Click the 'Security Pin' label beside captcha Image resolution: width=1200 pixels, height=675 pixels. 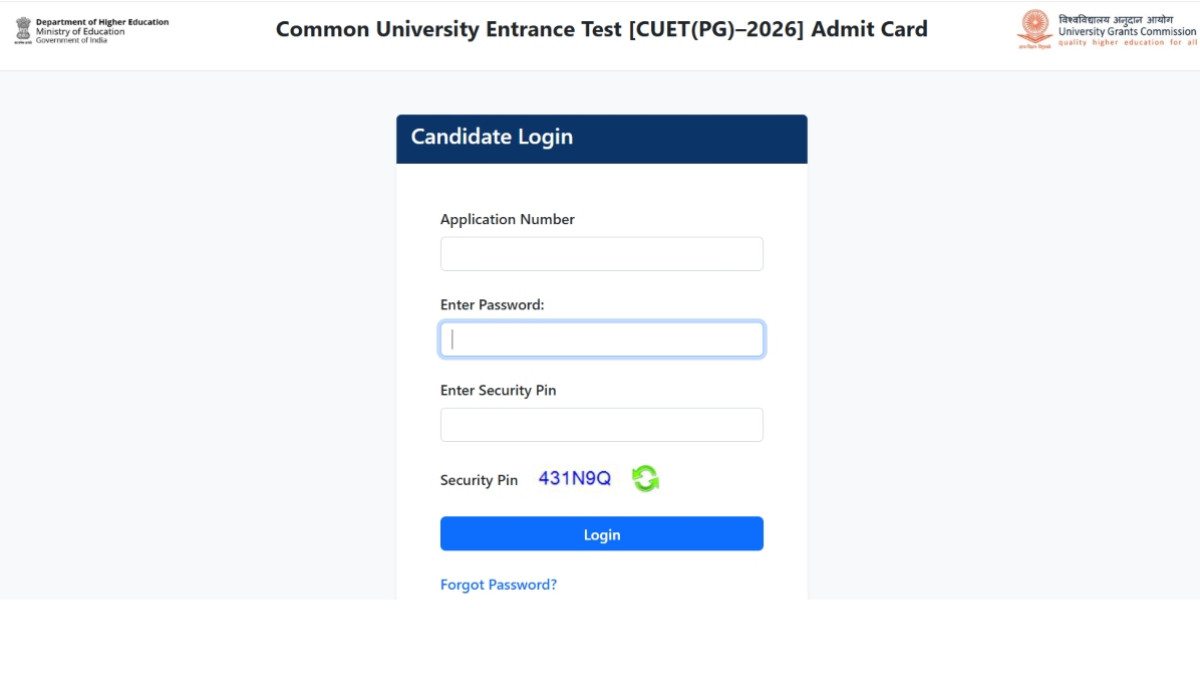coord(479,480)
